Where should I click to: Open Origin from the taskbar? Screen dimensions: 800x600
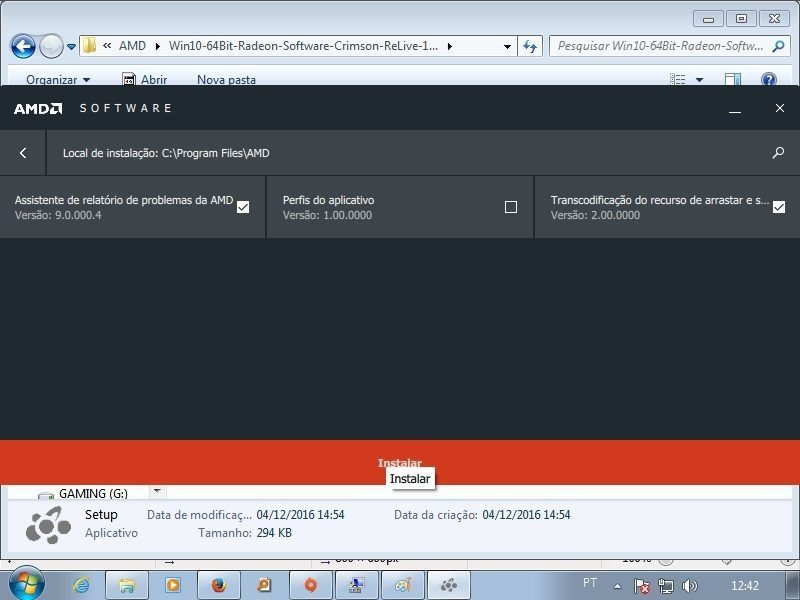[310, 585]
